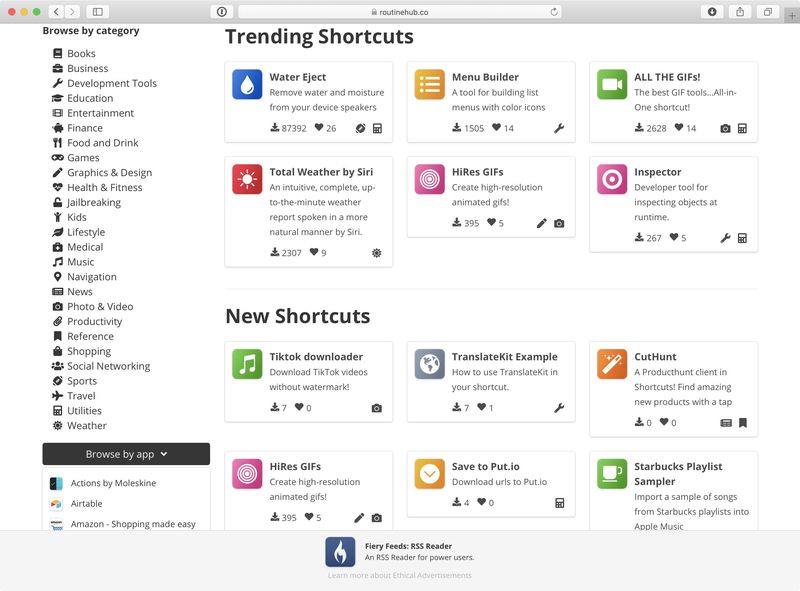
Task: Toggle the Safari sidebar button
Action: [97, 12]
